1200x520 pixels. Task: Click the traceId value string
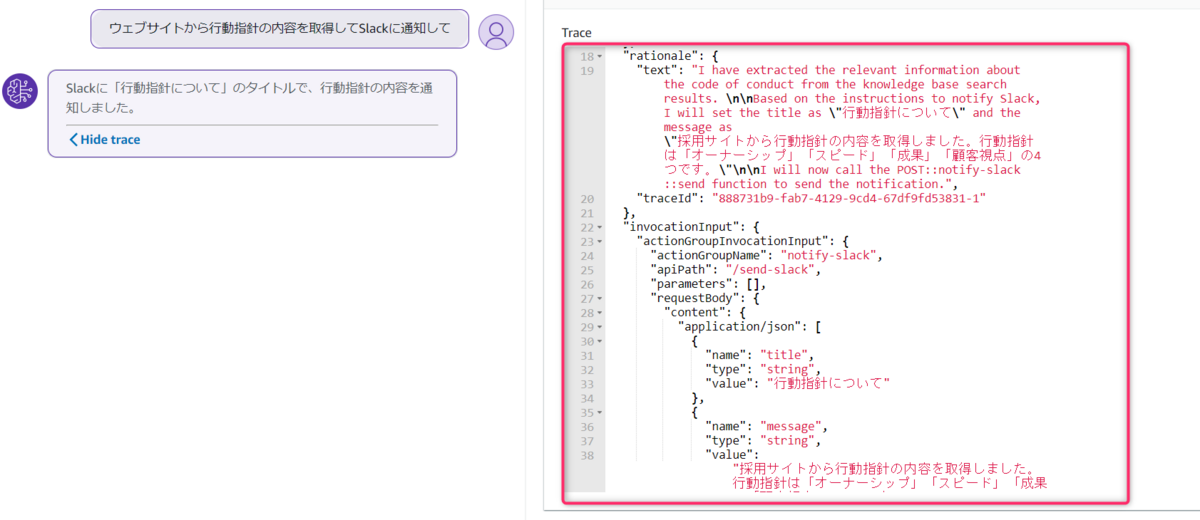tap(849, 198)
